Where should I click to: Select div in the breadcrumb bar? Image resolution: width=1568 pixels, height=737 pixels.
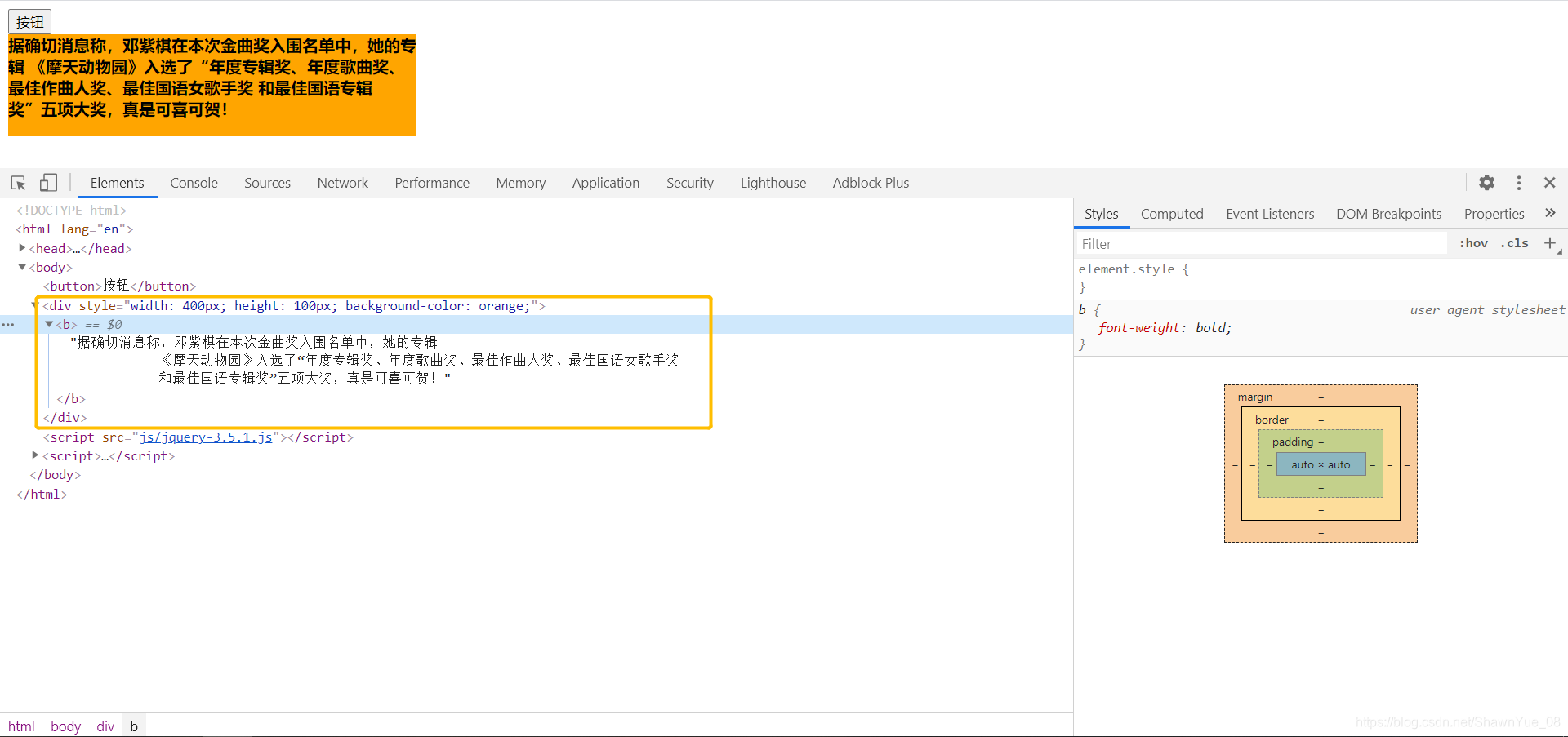coord(105,726)
